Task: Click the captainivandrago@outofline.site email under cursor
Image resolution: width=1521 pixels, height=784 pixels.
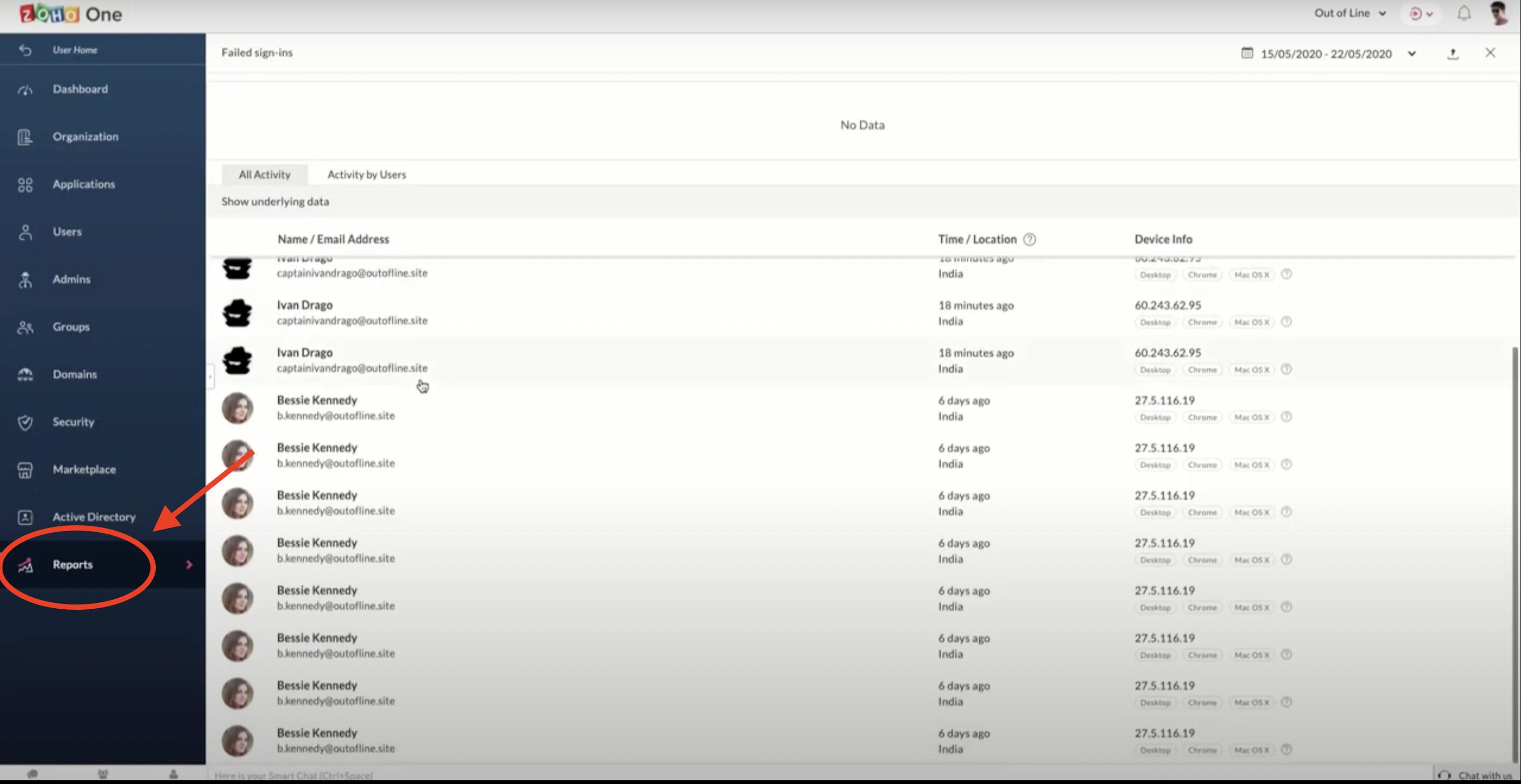Action: (352, 369)
